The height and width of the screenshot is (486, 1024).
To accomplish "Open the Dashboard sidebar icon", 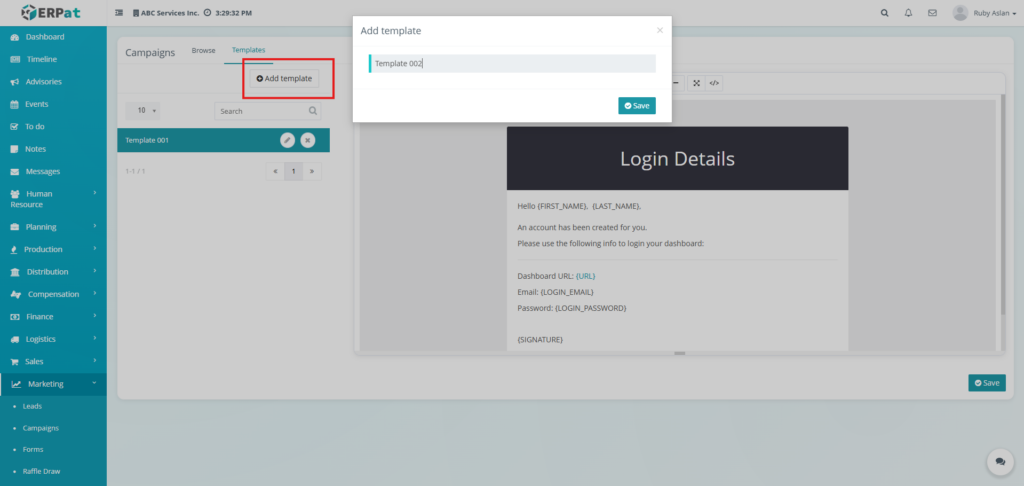I will 15,37.
